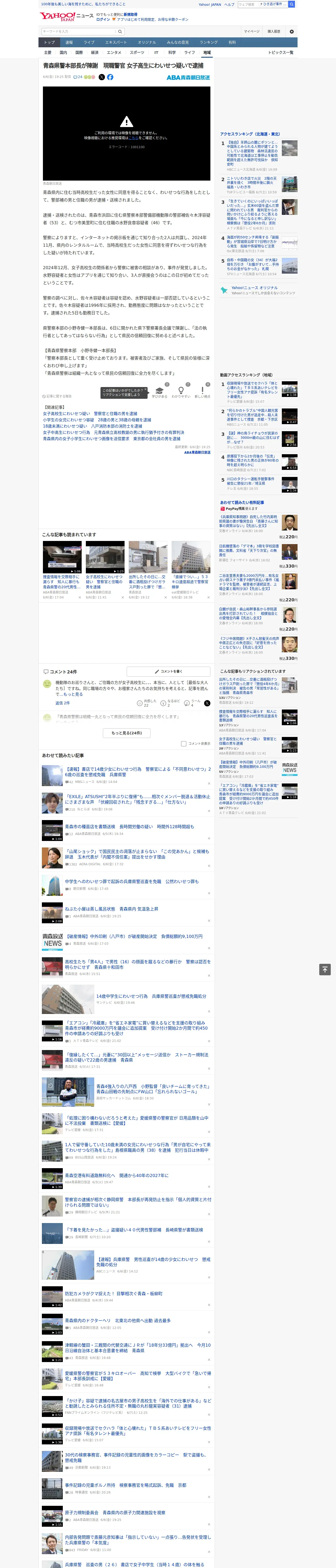The image size is (336, 1568).
Task: Click the keyword search magnifier icon
Action: click(x=120, y=32)
